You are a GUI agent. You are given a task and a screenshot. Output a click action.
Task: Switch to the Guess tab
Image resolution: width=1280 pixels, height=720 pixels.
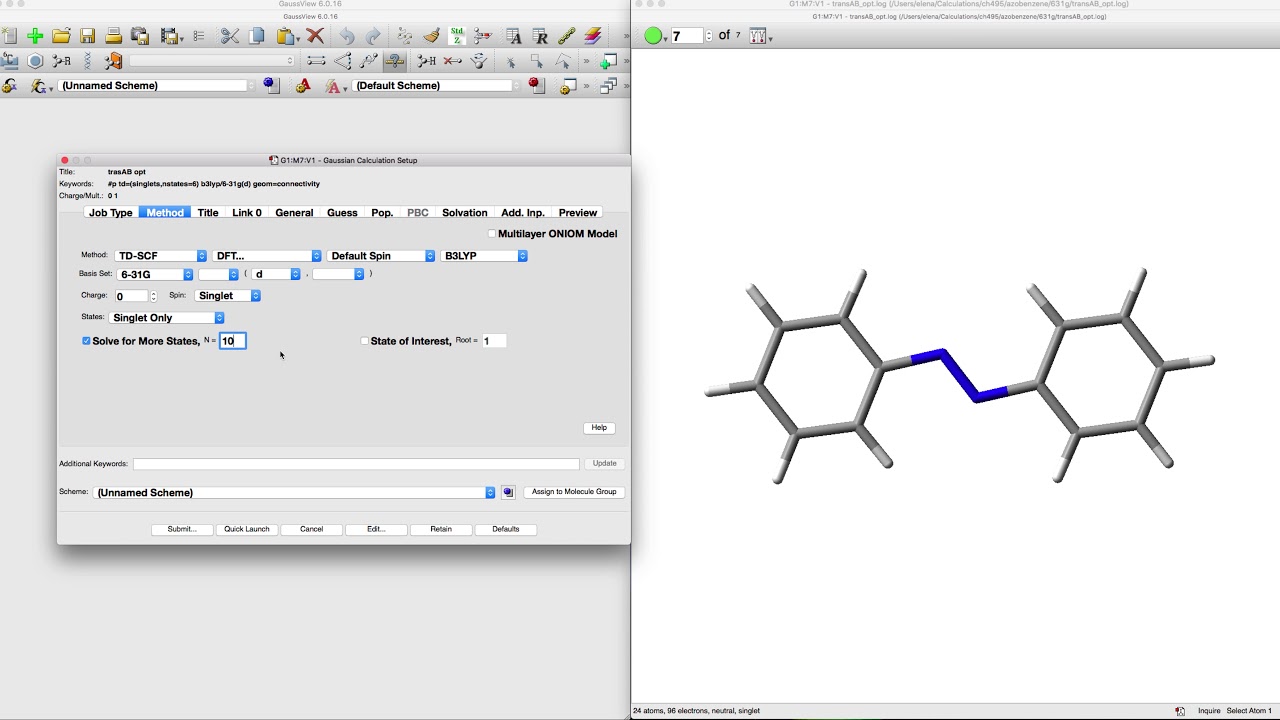click(x=342, y=213)
